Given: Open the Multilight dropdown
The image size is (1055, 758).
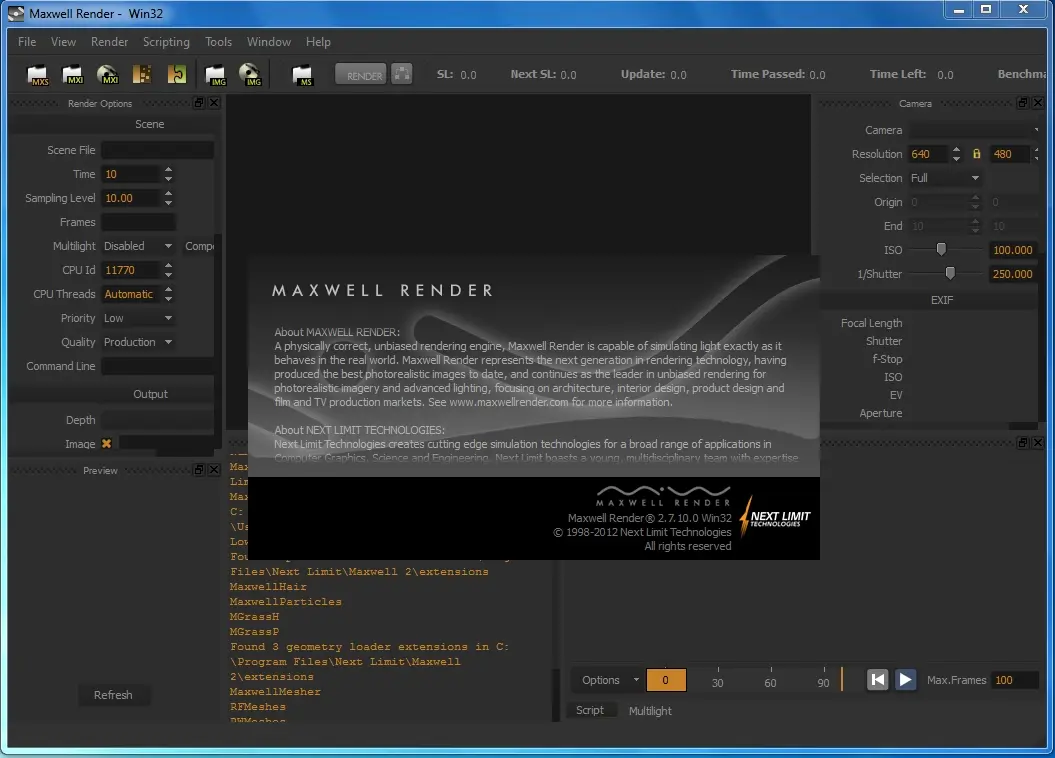Looking at the screenshot, I should [x=138, y=246].
